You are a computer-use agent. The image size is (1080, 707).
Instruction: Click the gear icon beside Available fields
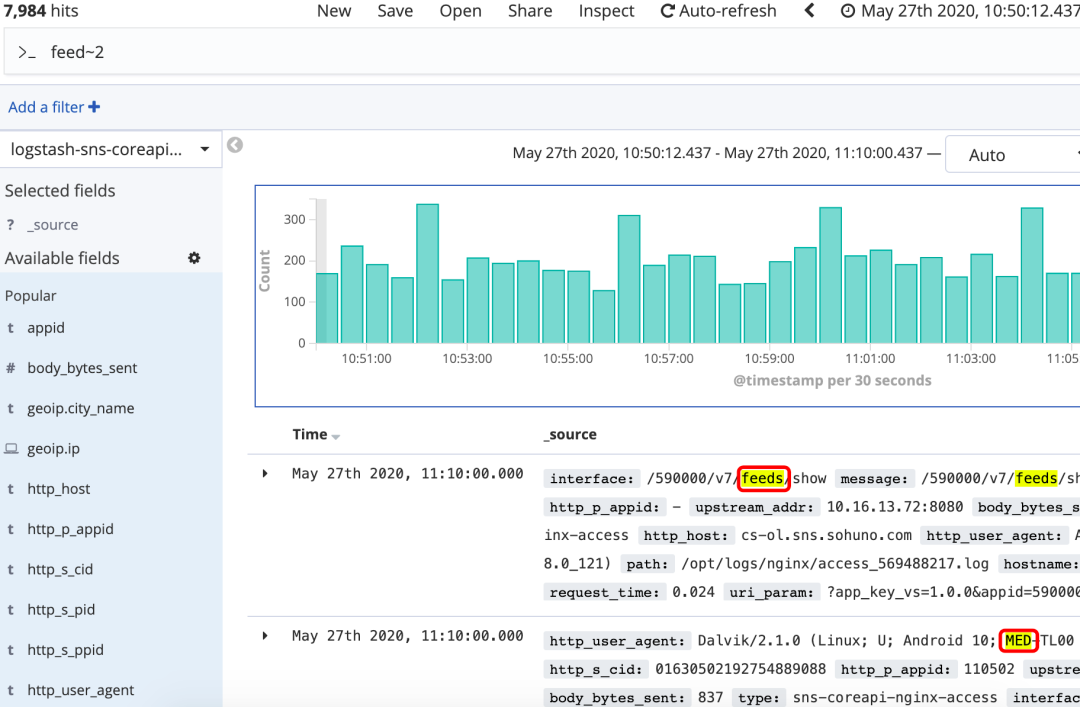[x=194, y=258]
